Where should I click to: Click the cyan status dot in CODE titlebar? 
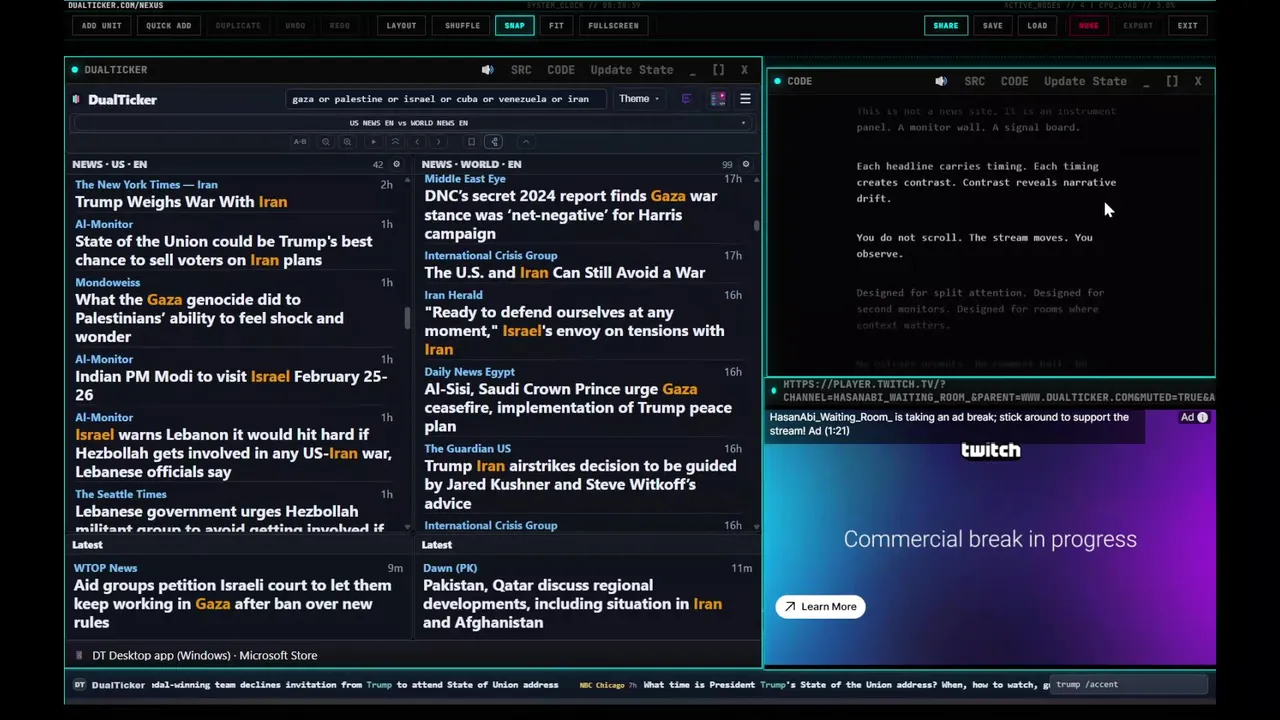[777, 81]
